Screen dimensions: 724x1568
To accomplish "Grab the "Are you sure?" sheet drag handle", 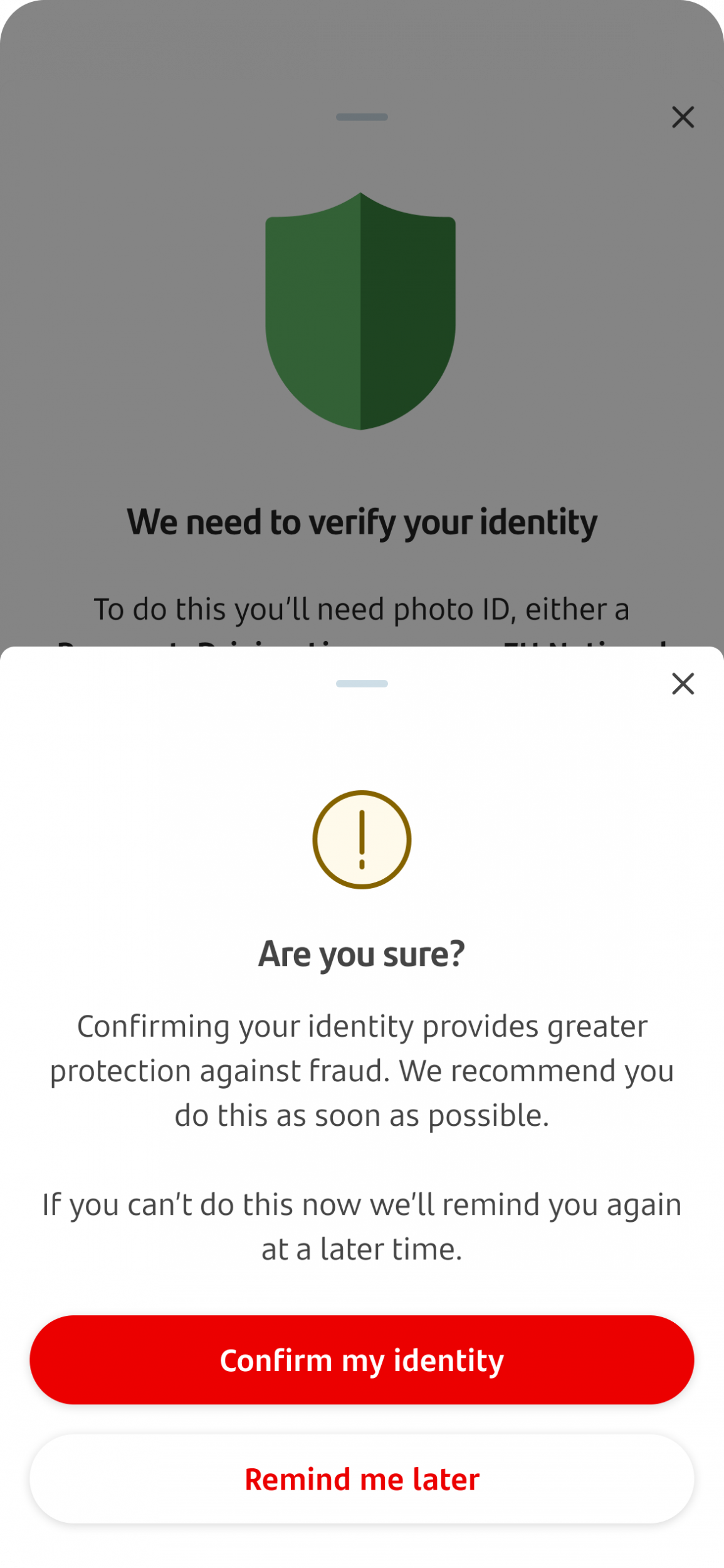I will [362, 684].
